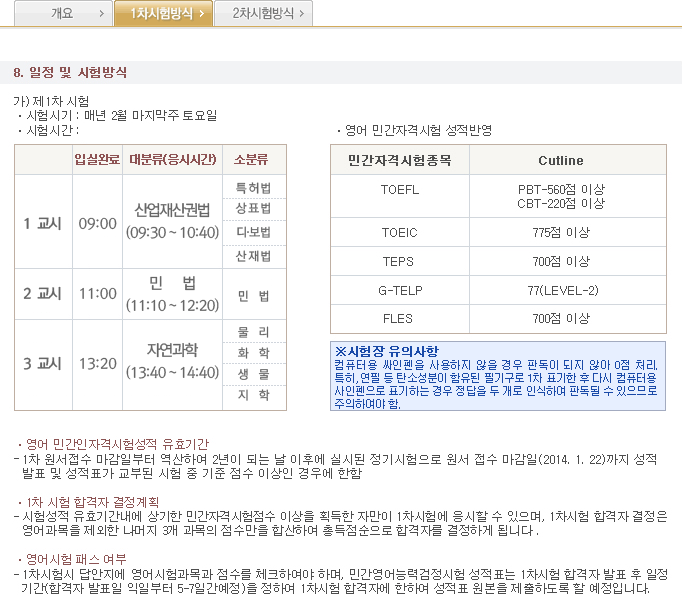Viewport: 682px width, 599px height.
Task: Click the 소분류 column header
Action: pyautogui.click(x=253, y=160)
